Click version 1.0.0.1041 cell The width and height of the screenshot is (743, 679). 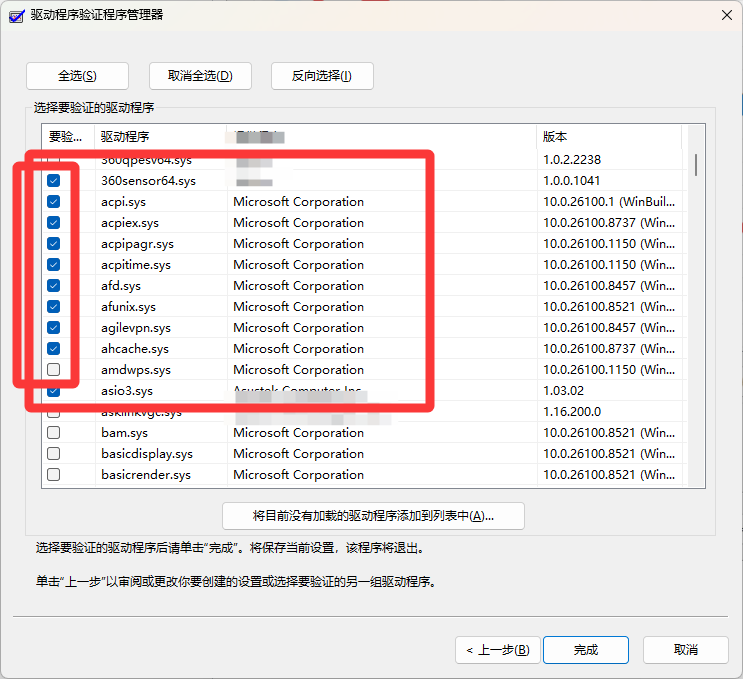(x=571, y=181)
